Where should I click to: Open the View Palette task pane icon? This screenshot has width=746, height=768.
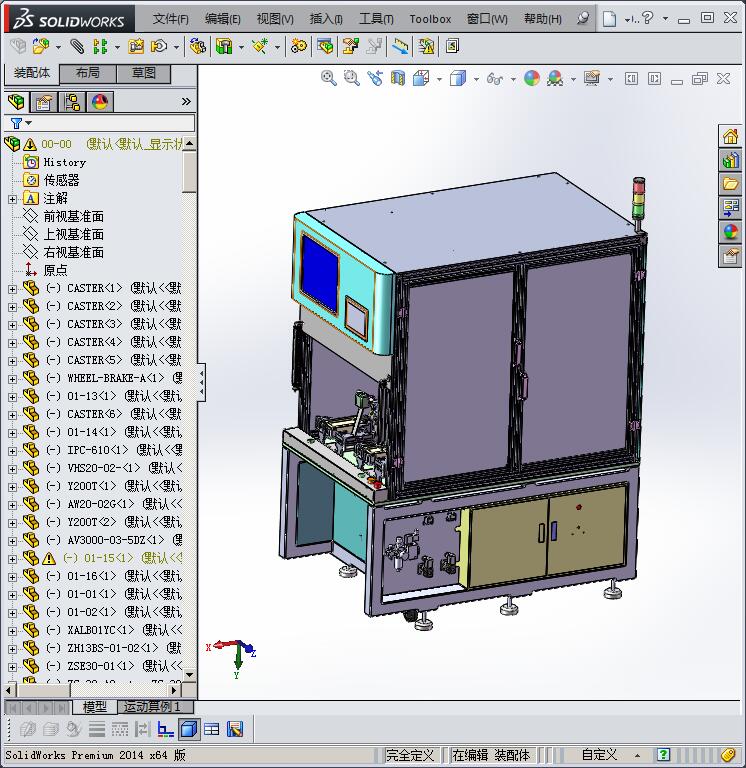click(730, 208)
